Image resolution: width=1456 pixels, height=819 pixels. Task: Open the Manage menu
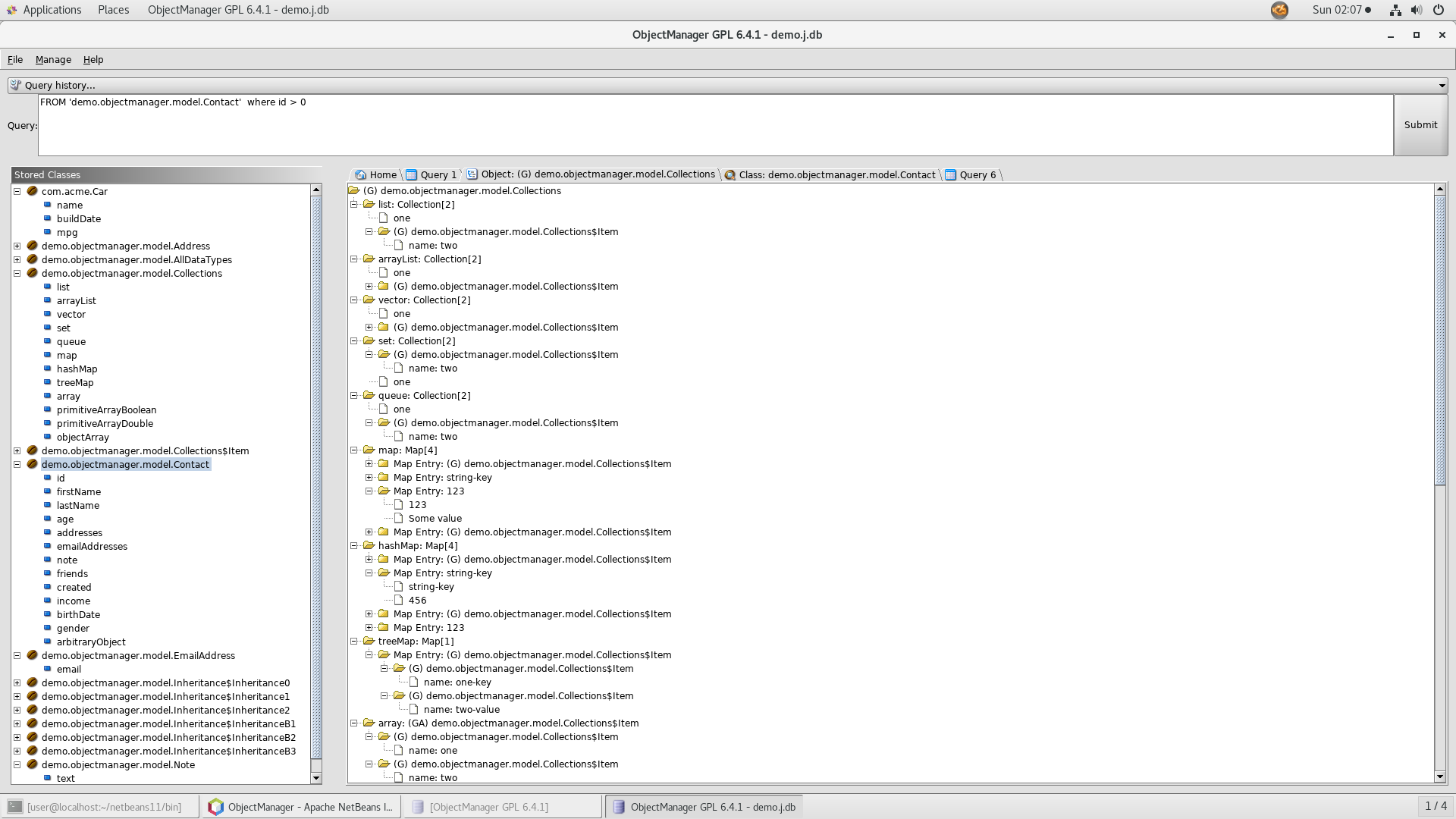pos(53,60)
